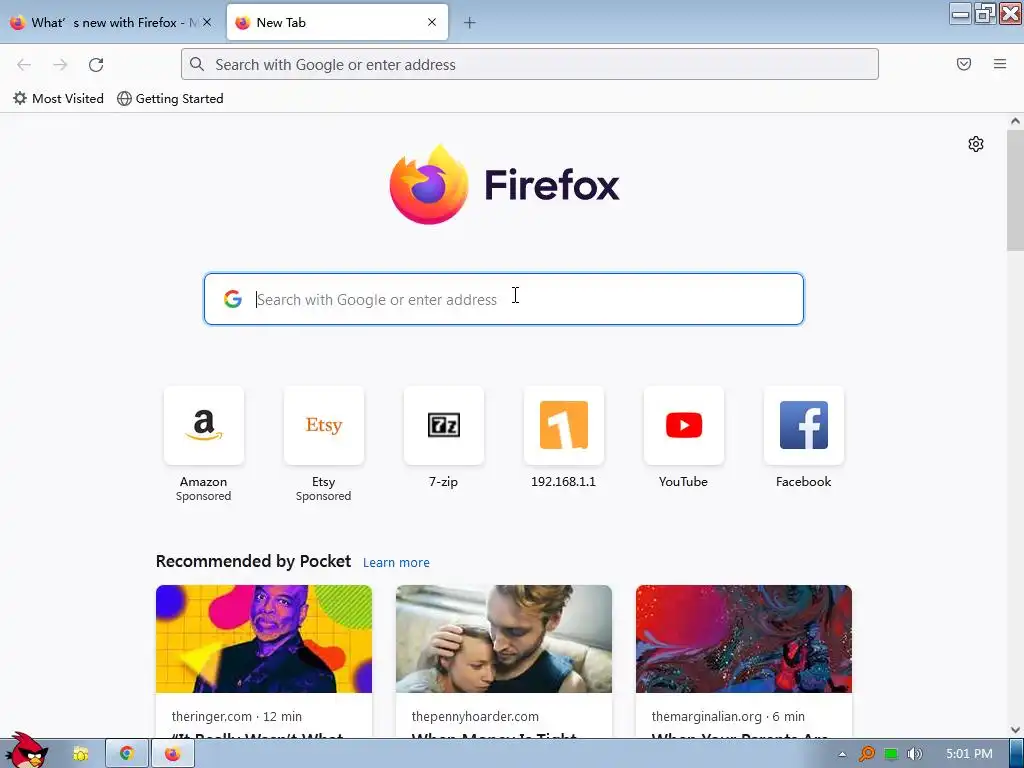Image resolution: width=1024 pixels, height=768 pixels.
Task: Click the Firefox logo on page
Action: (504, 185)
